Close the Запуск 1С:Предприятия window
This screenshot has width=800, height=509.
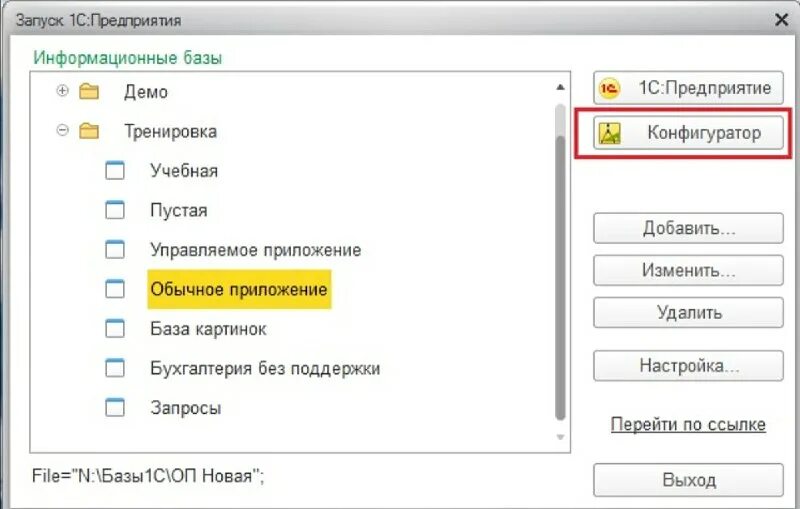[781, 20]
